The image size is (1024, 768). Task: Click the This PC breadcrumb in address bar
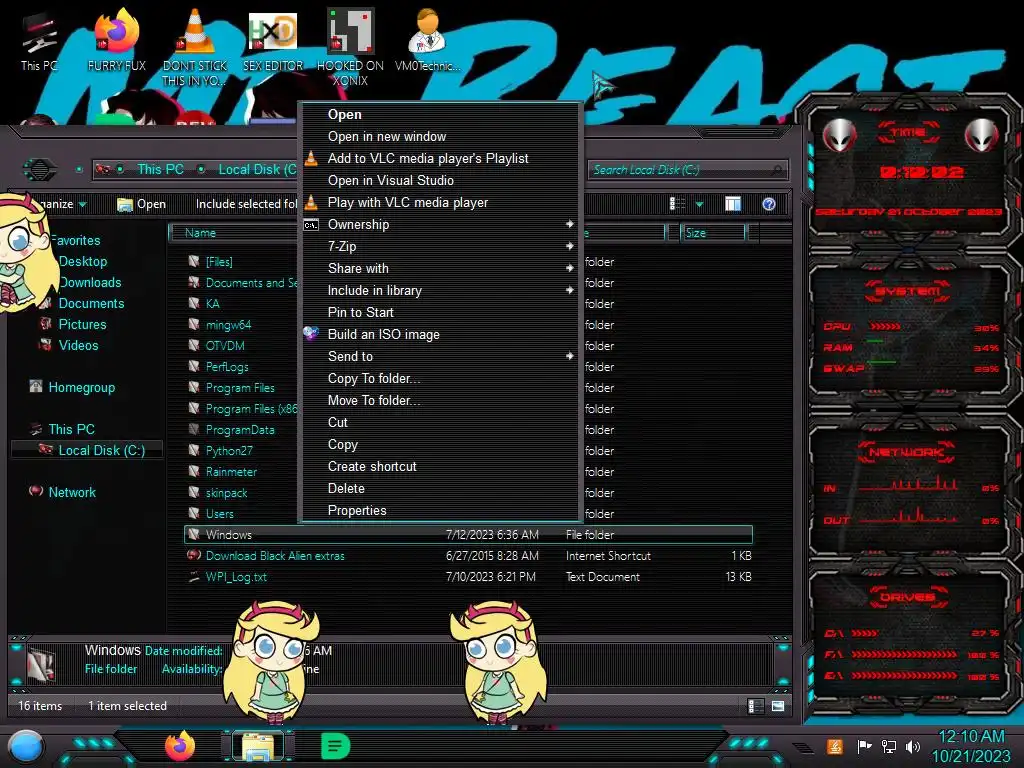(x=160, y=169)
